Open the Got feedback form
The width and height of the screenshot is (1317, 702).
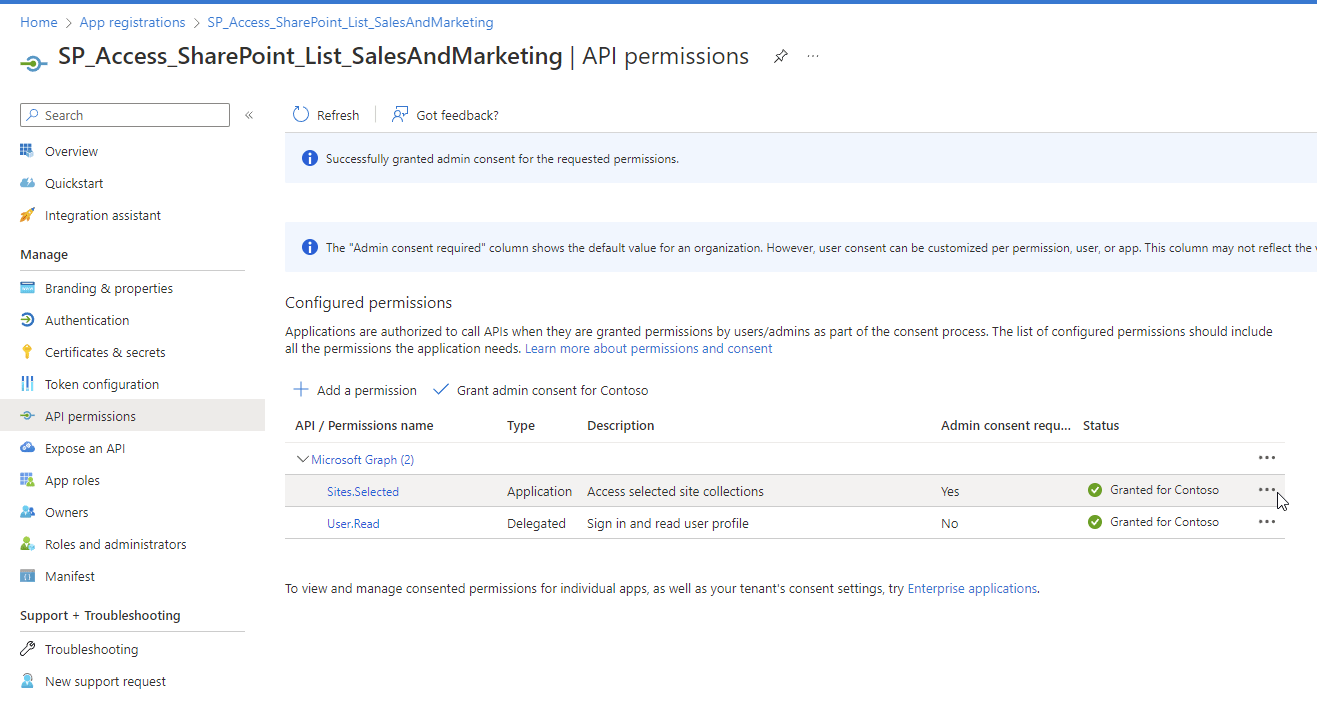(x=445, y=114)
